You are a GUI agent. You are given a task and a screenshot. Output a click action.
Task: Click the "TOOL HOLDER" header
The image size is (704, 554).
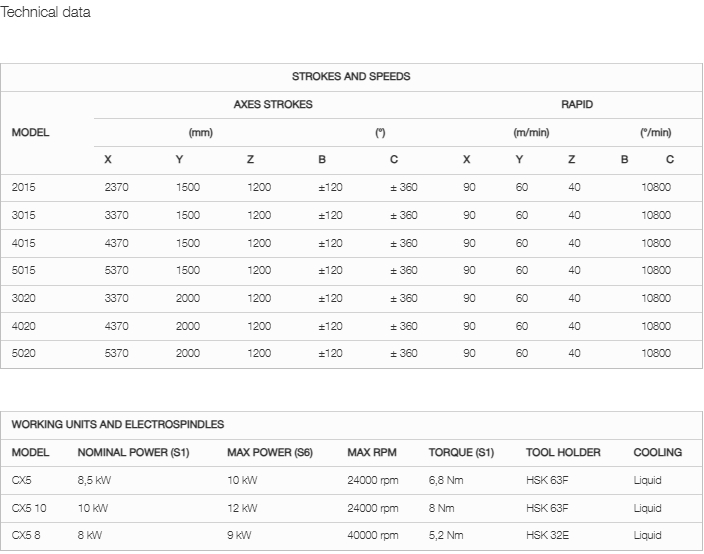563,452
